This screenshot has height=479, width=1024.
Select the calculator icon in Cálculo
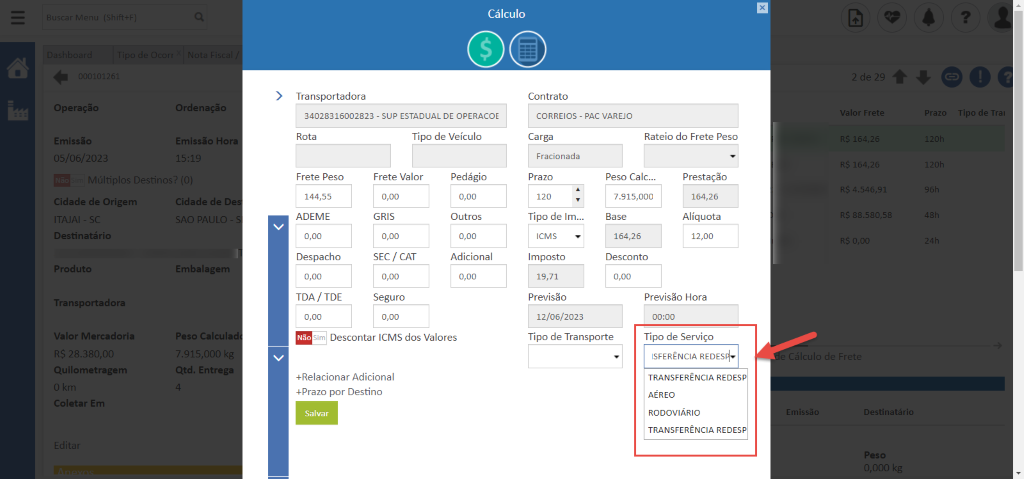pos(528,50)
